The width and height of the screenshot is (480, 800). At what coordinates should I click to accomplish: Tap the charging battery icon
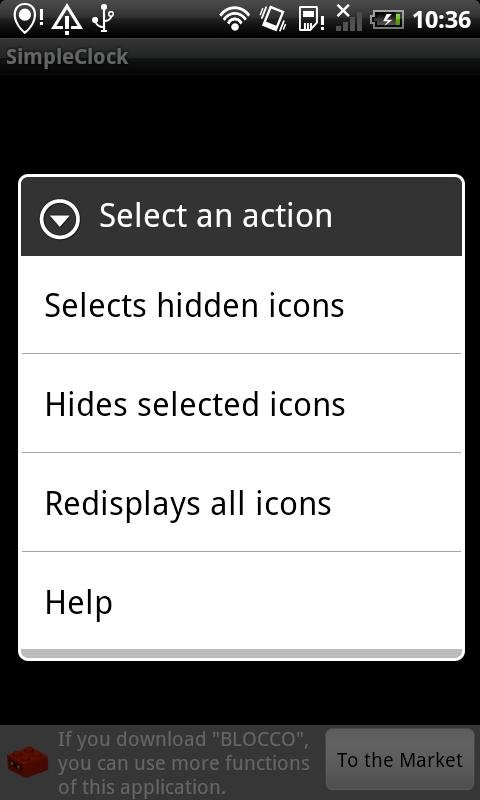387,20
